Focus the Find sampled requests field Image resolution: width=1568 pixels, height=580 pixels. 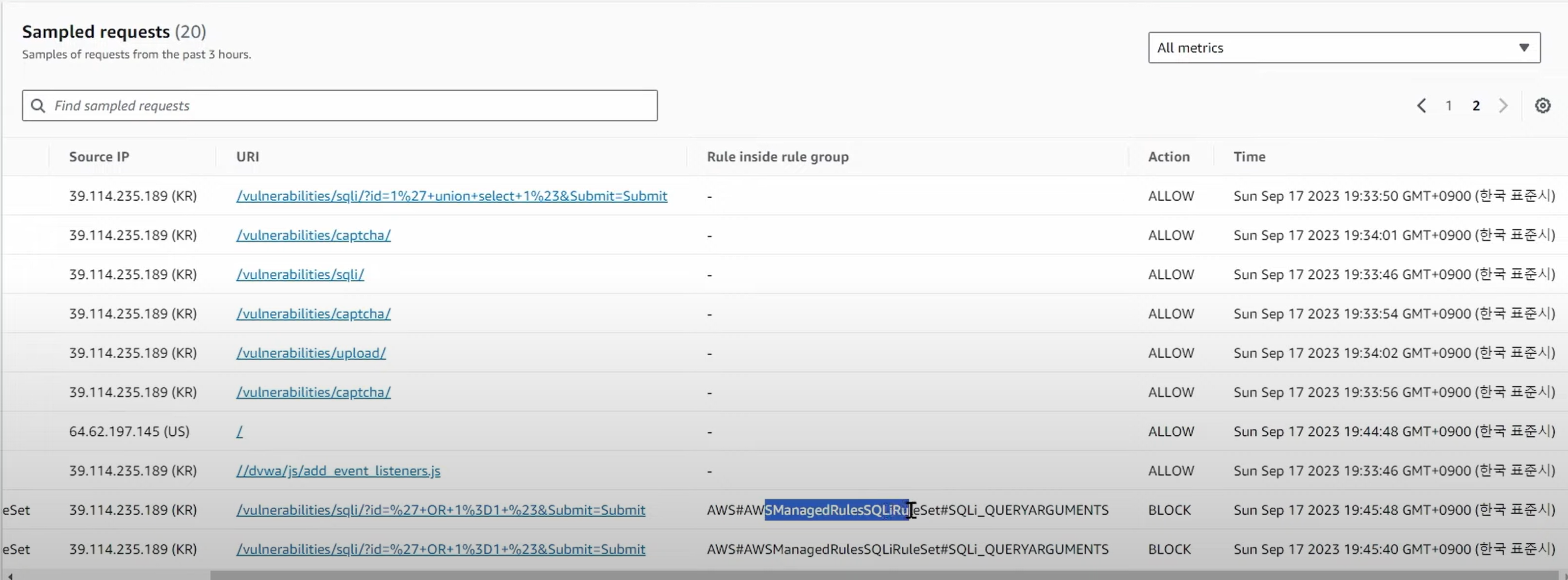point(353,106)
